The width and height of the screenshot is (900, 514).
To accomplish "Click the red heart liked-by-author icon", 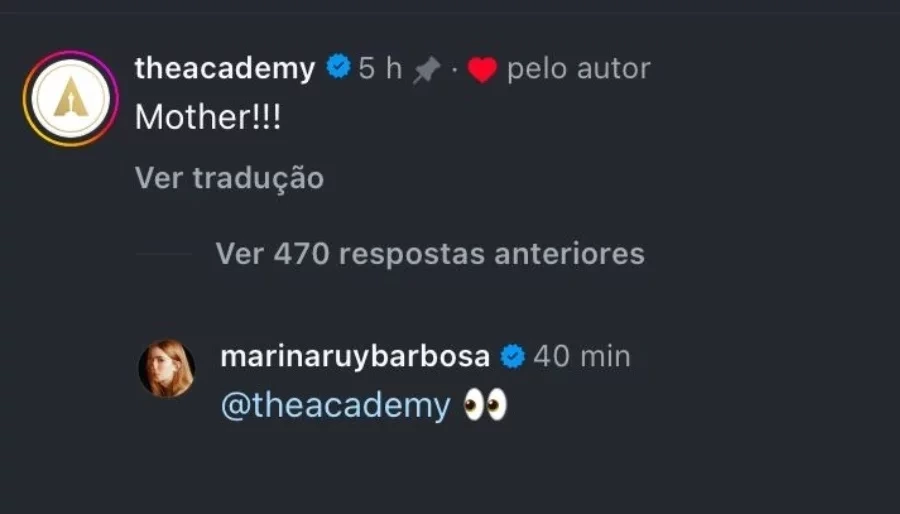I will pyautogui.click(x=482, y=70).
